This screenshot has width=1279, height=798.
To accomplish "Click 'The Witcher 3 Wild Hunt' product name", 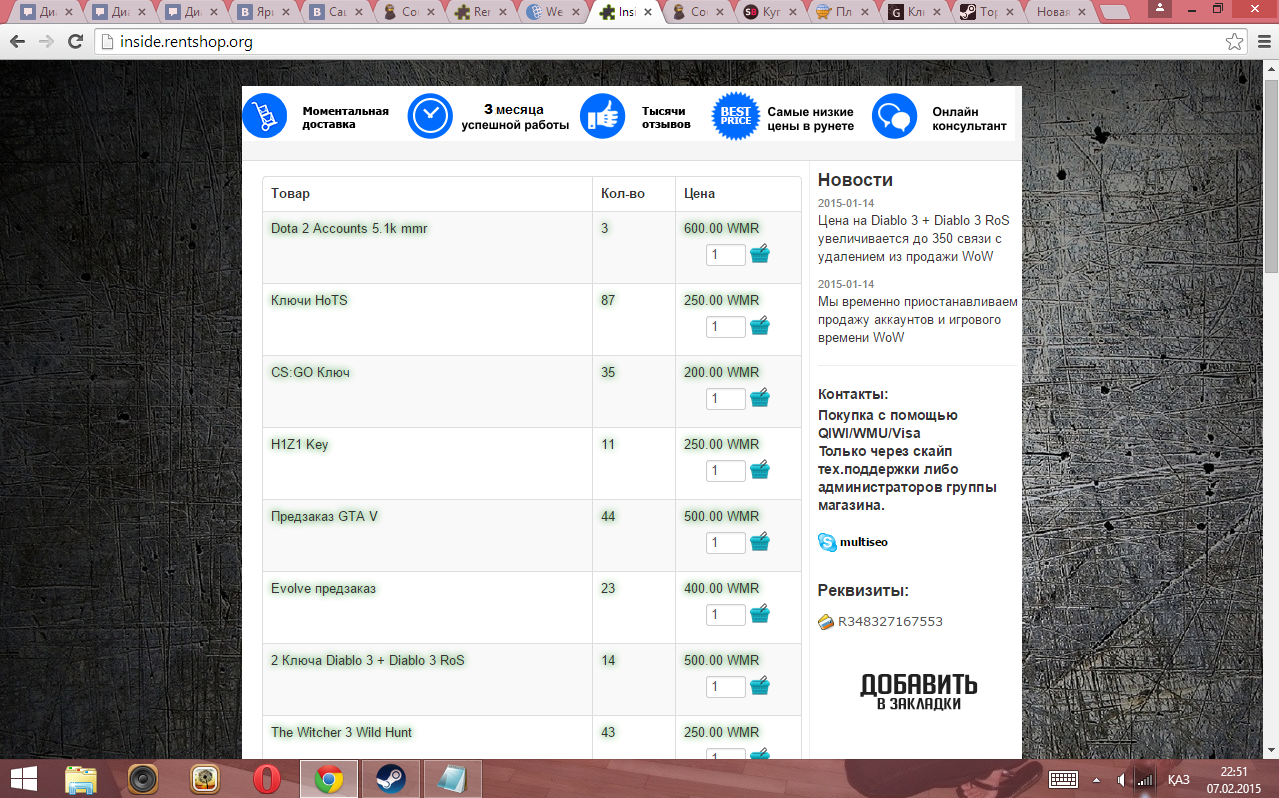I will (341, 732).
